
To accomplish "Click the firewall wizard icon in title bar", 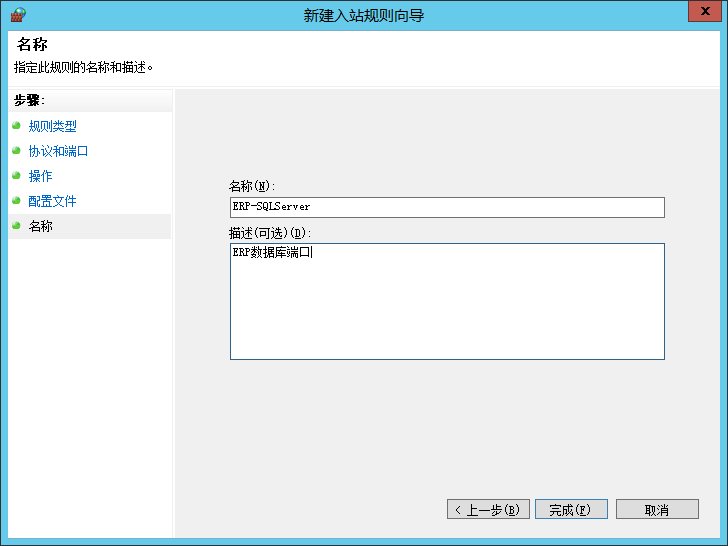I will pyautogui.click(x=17, y=14).
